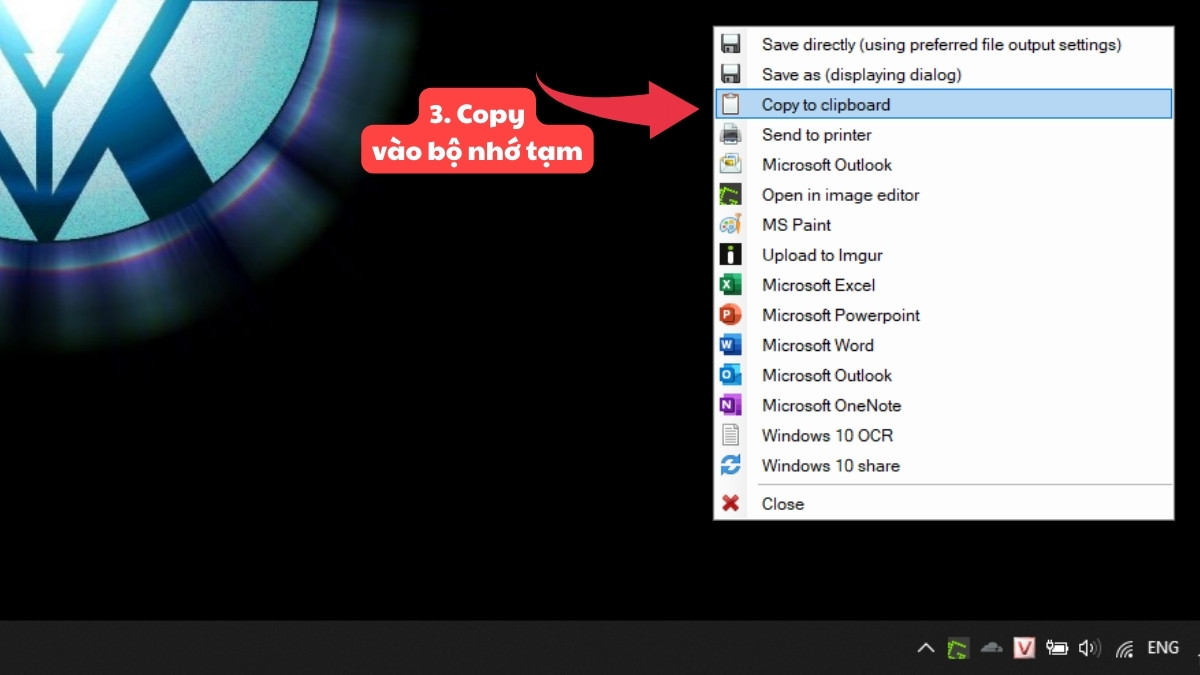1200x675 pixels.
Task: Open in image editor via Greenshot icon
Action: click(x=731, y=195)
